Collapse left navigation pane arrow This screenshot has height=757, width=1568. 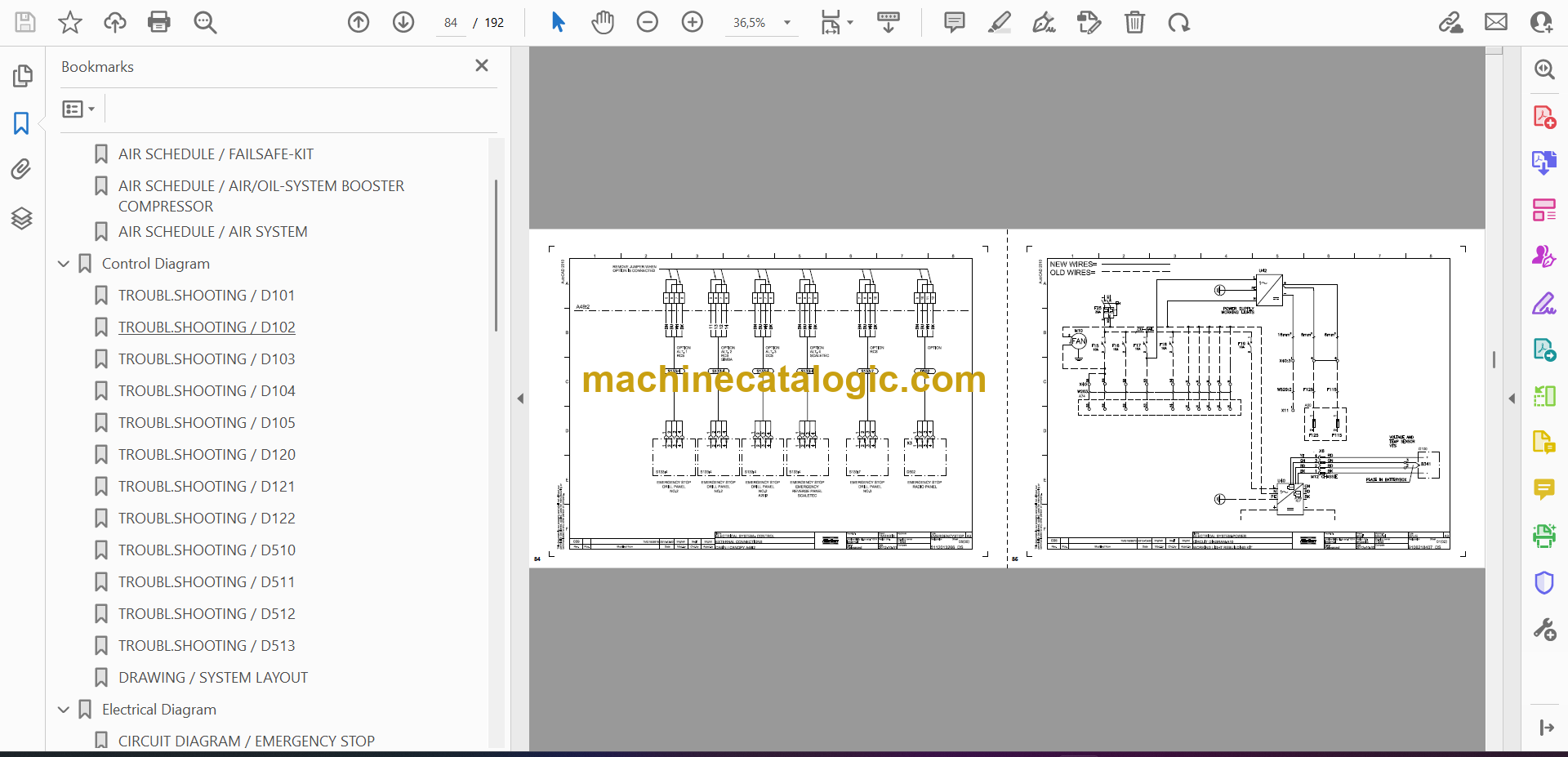tap(520, 399)
